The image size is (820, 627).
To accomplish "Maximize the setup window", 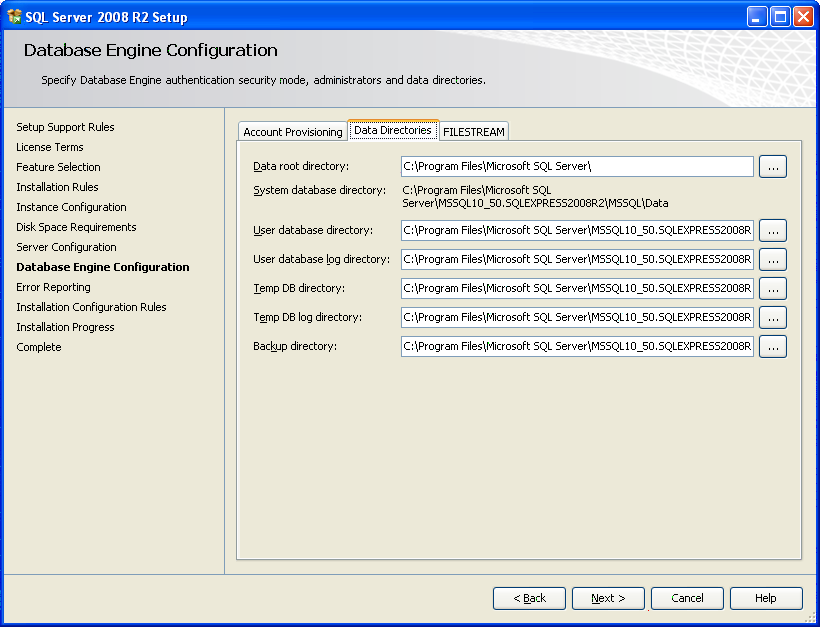I will pyautogui.click(x=780, y=17).
